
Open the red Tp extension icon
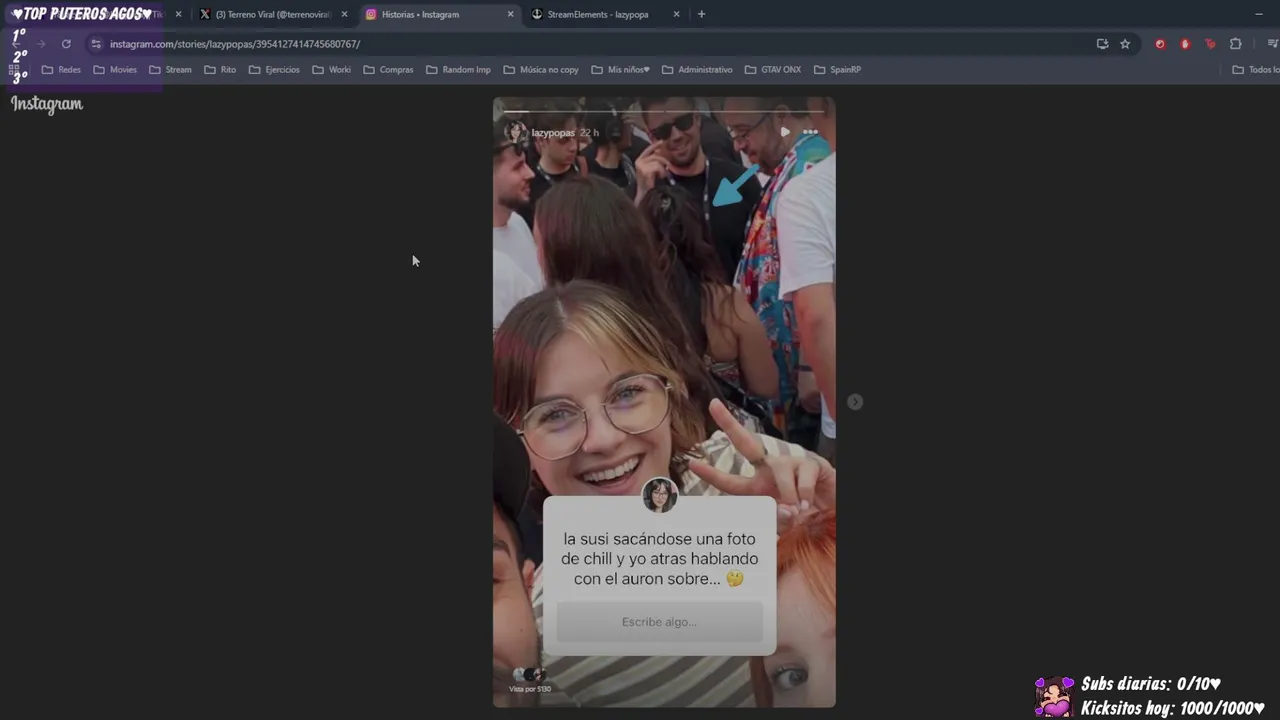click(x=1210, y=44)
